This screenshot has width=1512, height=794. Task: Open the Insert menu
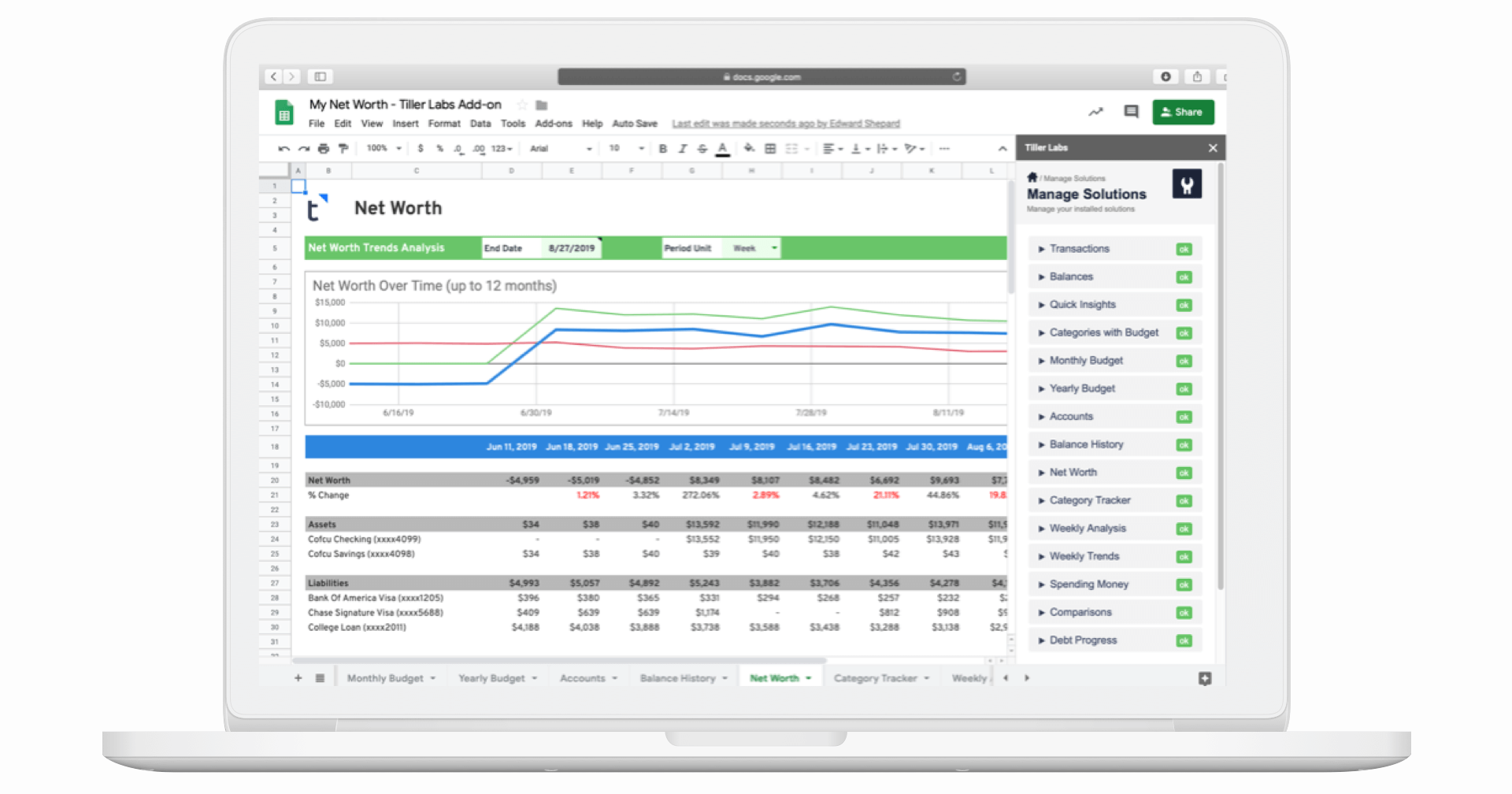coord(406,124)
